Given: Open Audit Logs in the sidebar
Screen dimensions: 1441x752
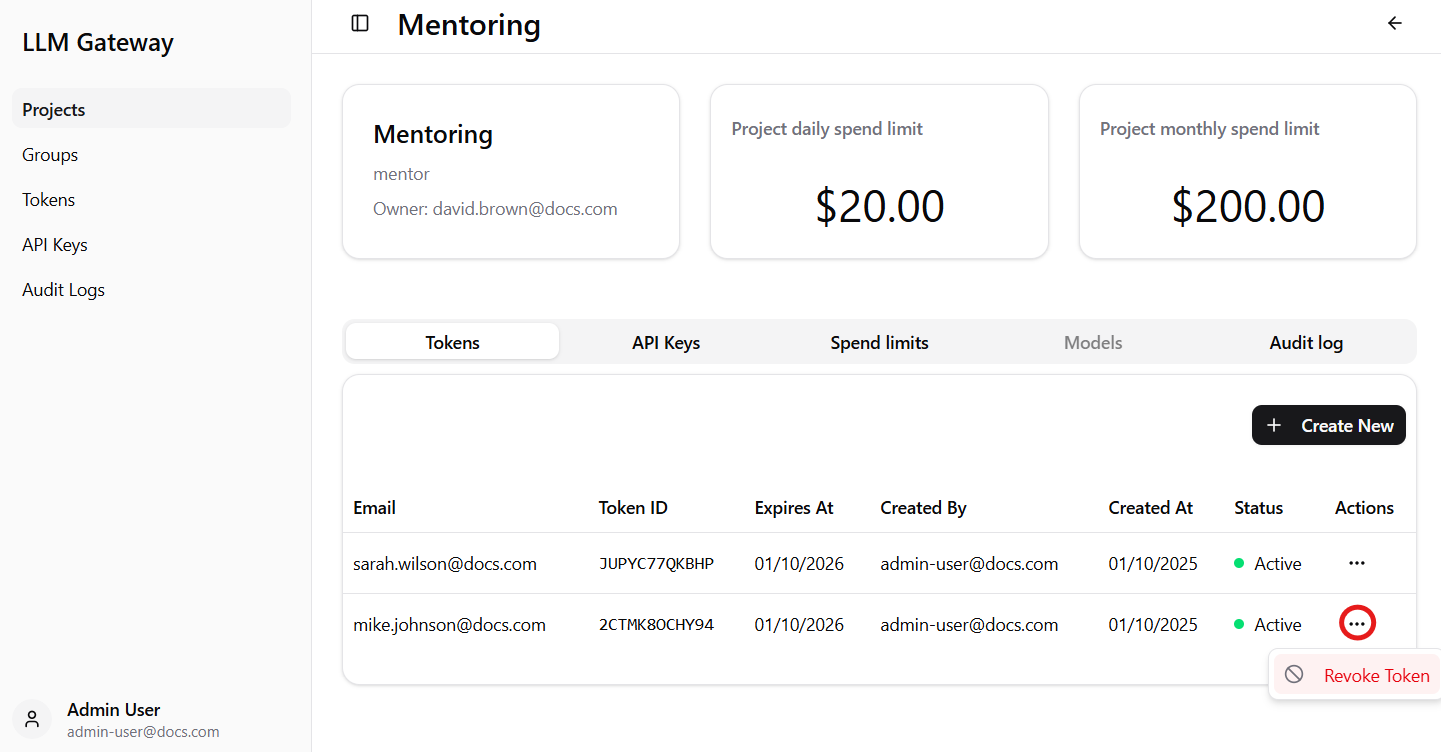Looking at the screenshot, I should click(x=63, y=290).
